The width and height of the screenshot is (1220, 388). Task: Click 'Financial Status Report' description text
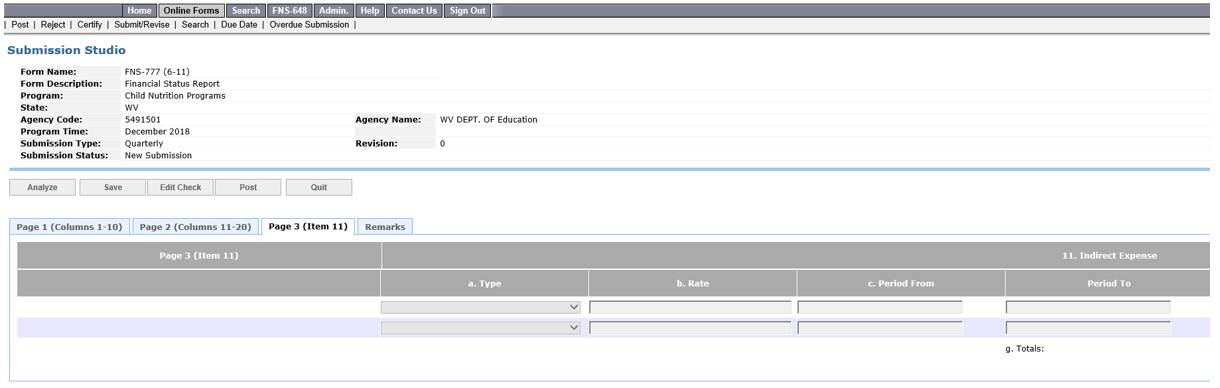172,84
